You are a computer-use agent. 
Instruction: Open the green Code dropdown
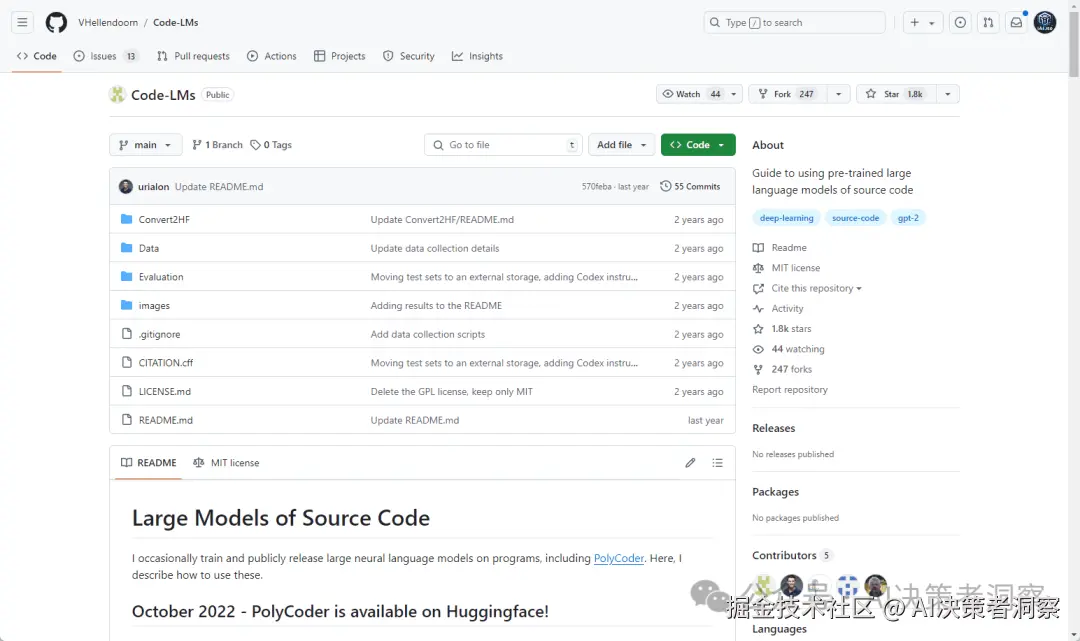coord(697,145)
